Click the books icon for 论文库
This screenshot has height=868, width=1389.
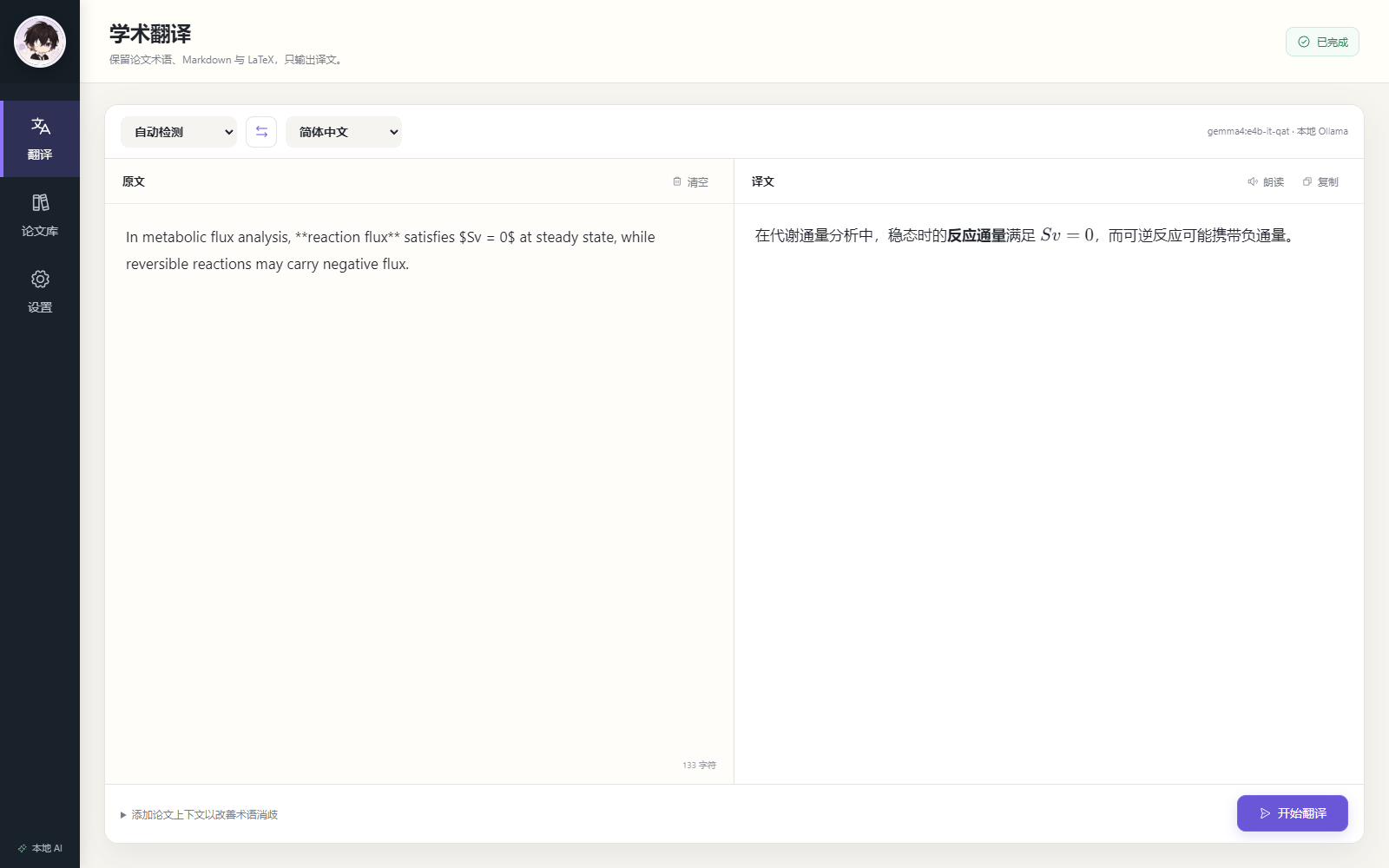(40, 202)
